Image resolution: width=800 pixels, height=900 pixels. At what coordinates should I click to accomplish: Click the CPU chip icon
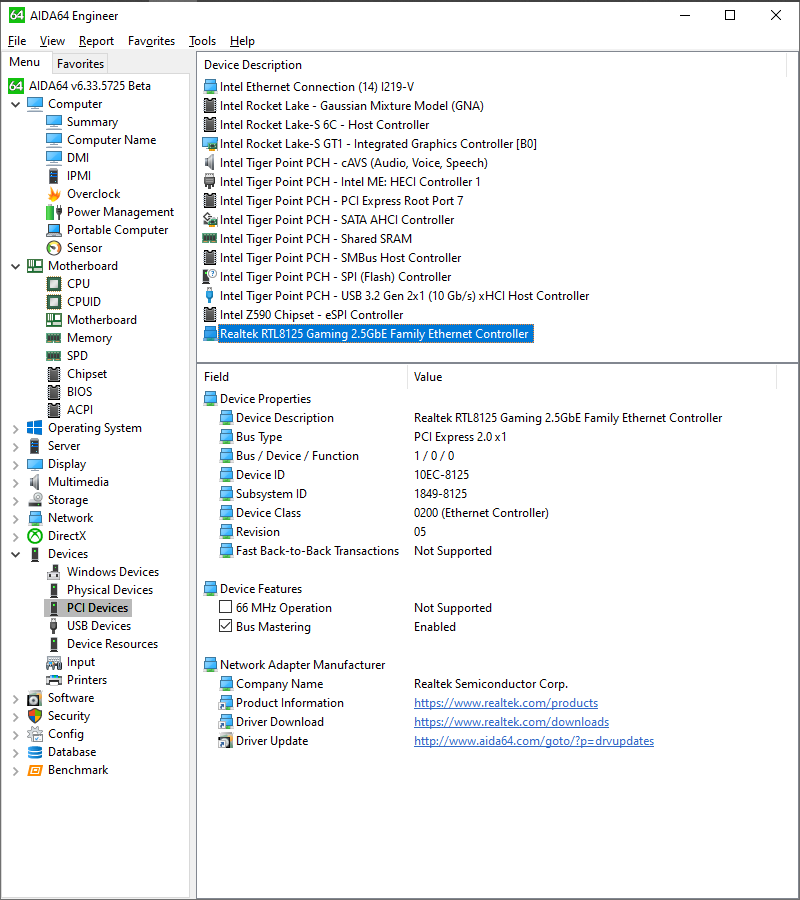click(x=54, y=284)
